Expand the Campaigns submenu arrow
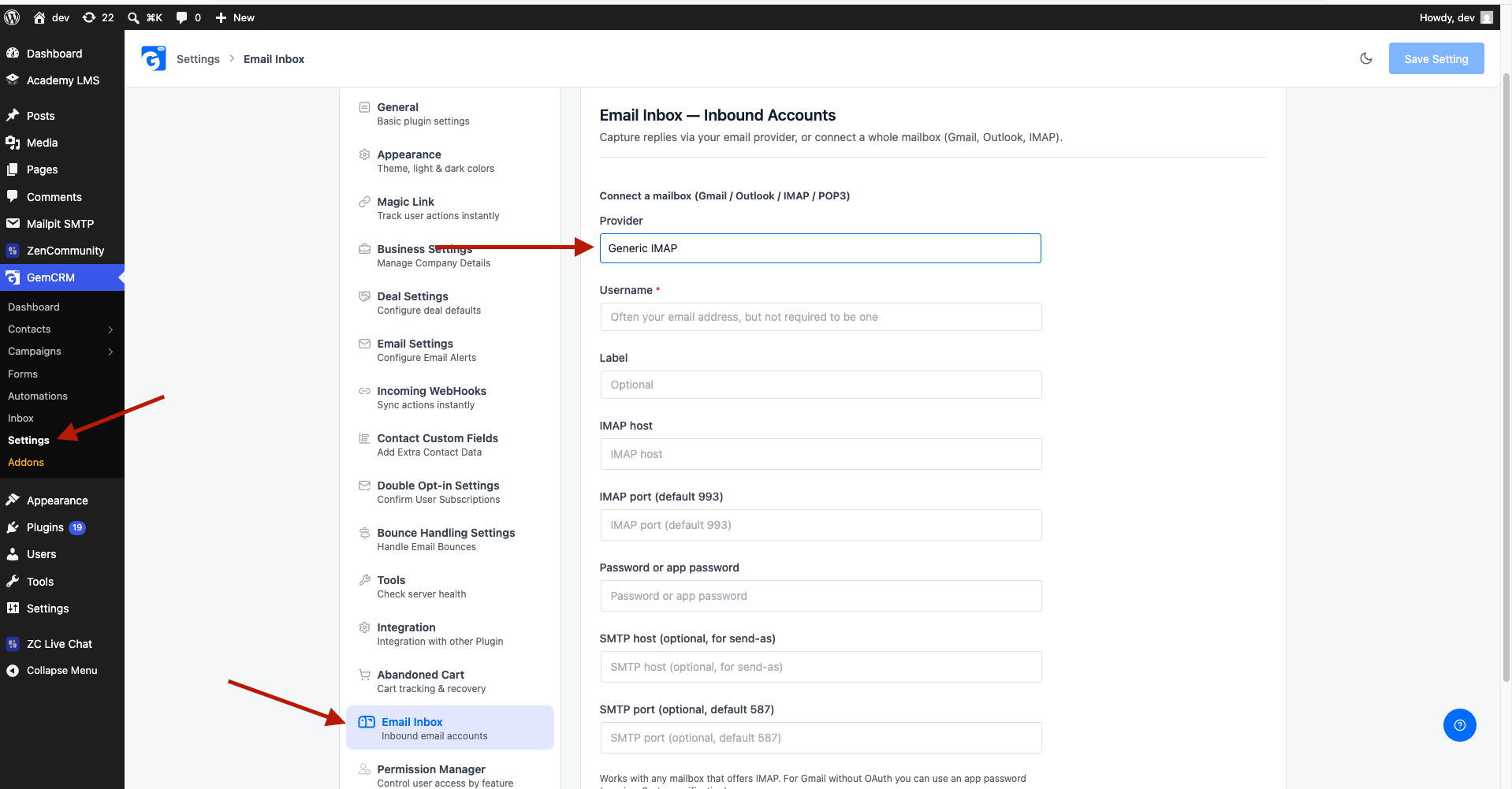 coord(110,352)
